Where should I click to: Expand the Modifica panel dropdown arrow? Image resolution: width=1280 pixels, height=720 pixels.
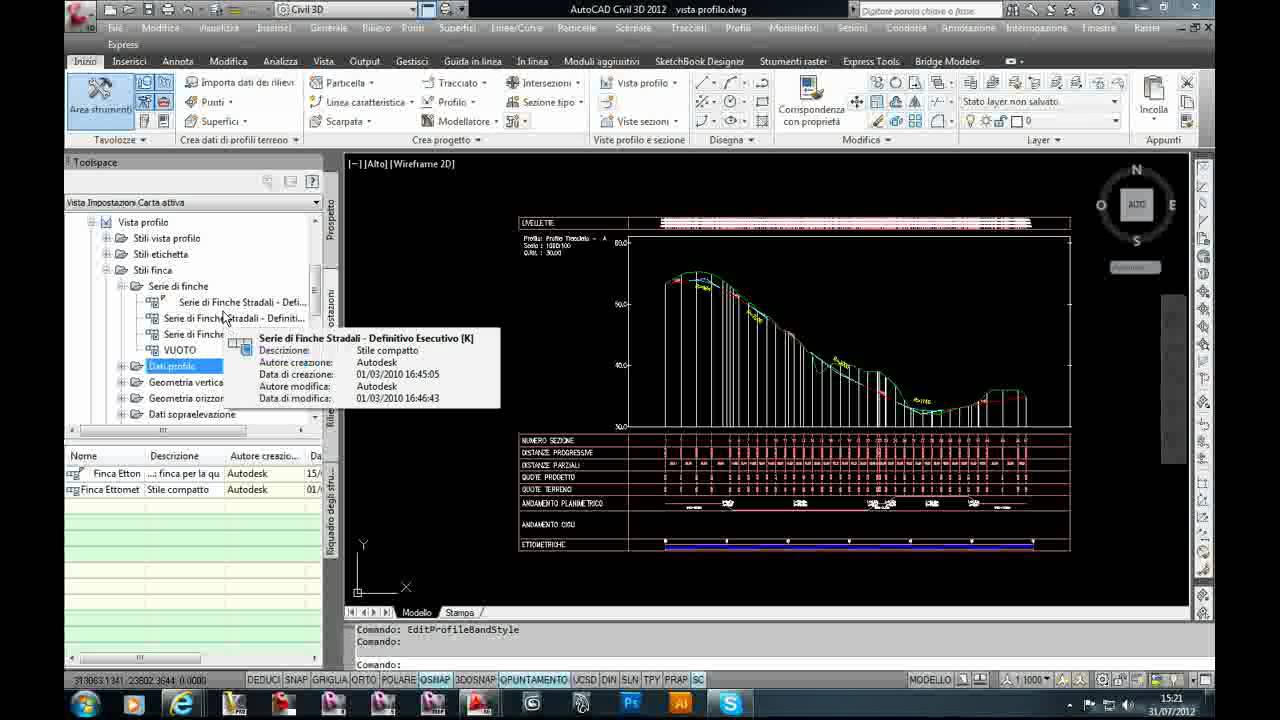(x=888, y=140)
